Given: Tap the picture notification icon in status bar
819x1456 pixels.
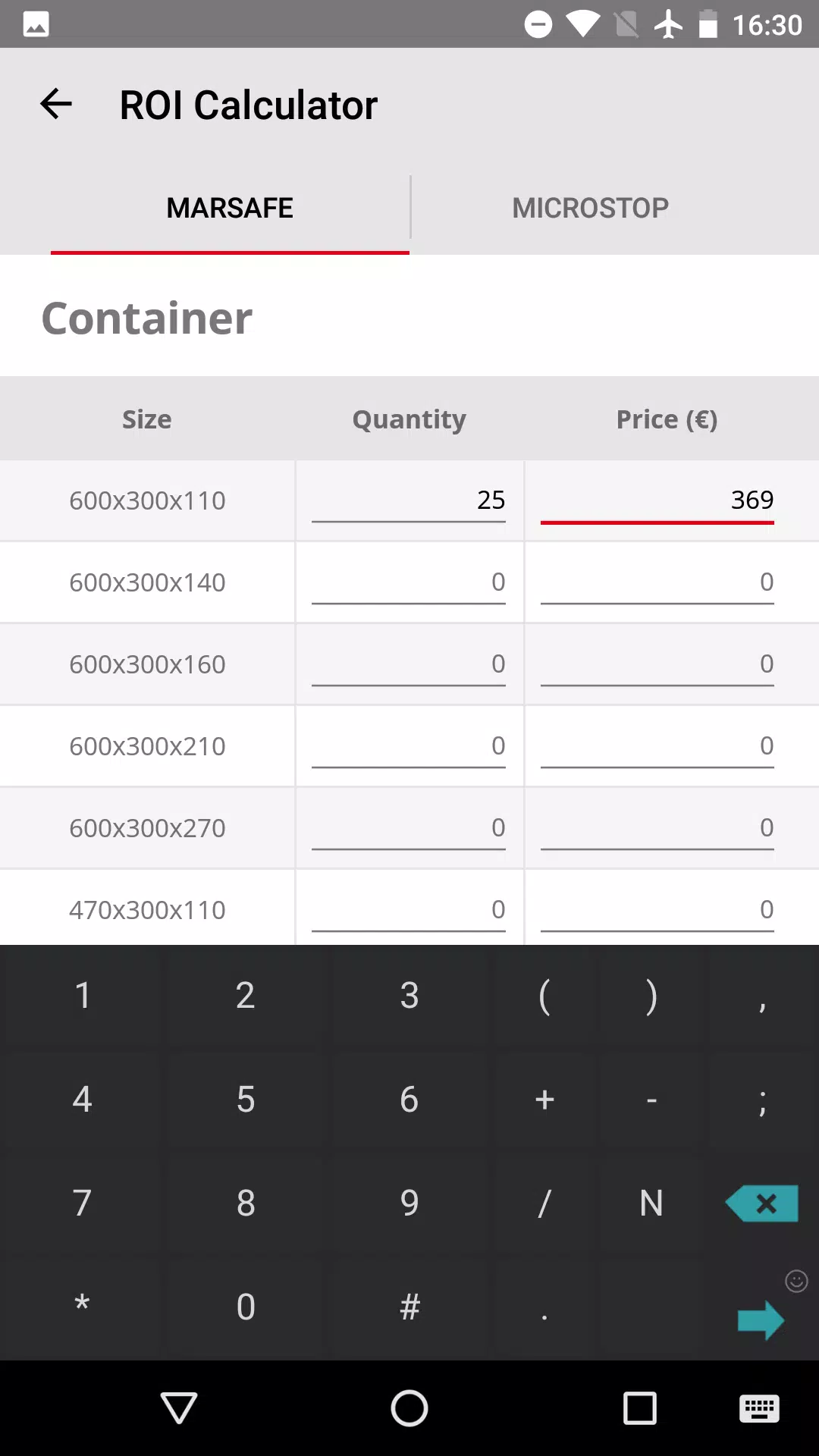Looking at the screenshot, I should [36, 24].
